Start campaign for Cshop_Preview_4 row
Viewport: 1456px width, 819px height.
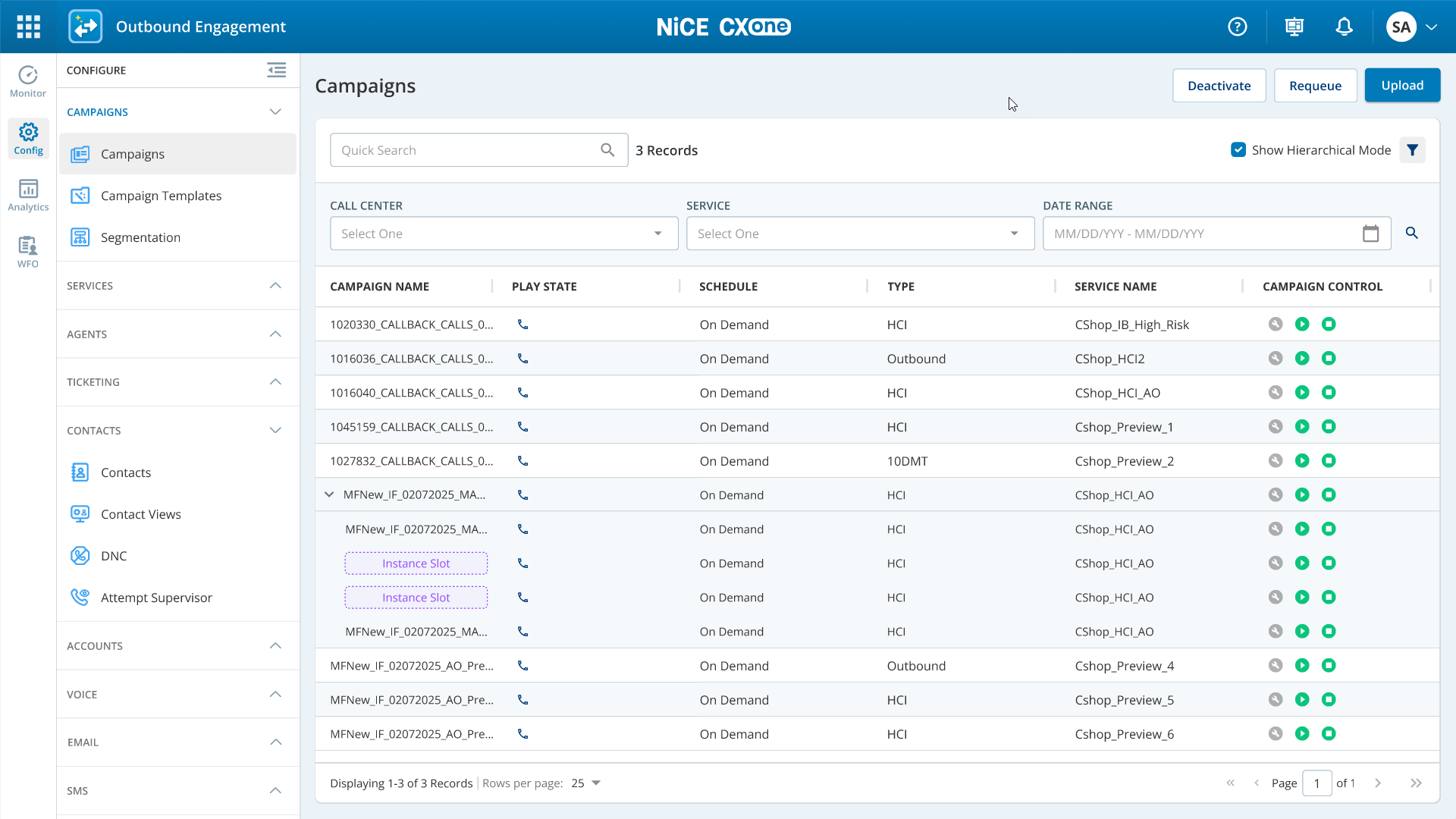tap(1302, 666)
